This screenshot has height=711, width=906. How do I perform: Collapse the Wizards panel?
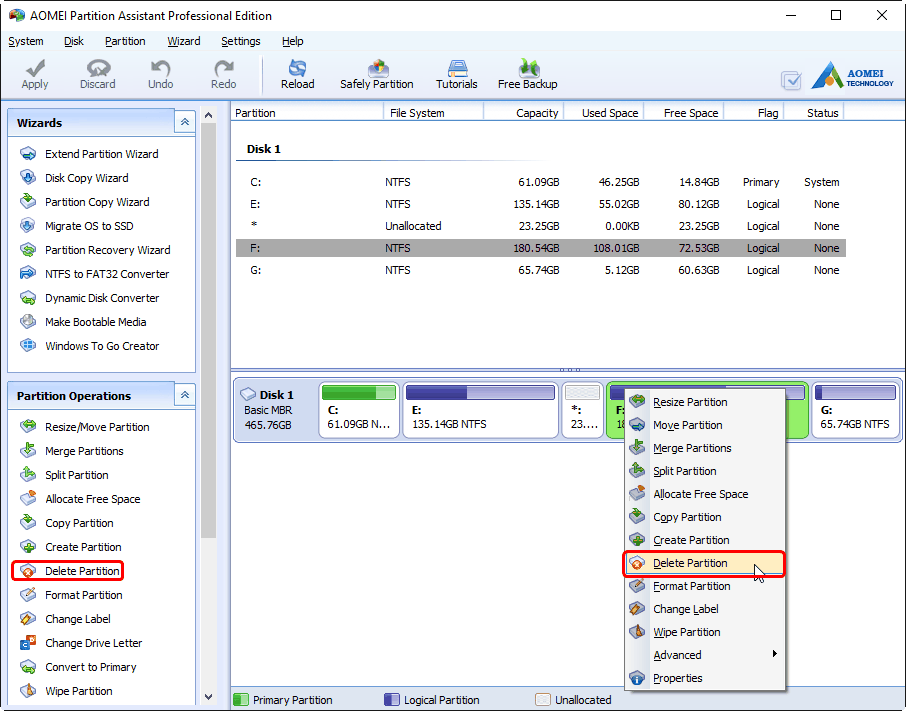point(184,121)
